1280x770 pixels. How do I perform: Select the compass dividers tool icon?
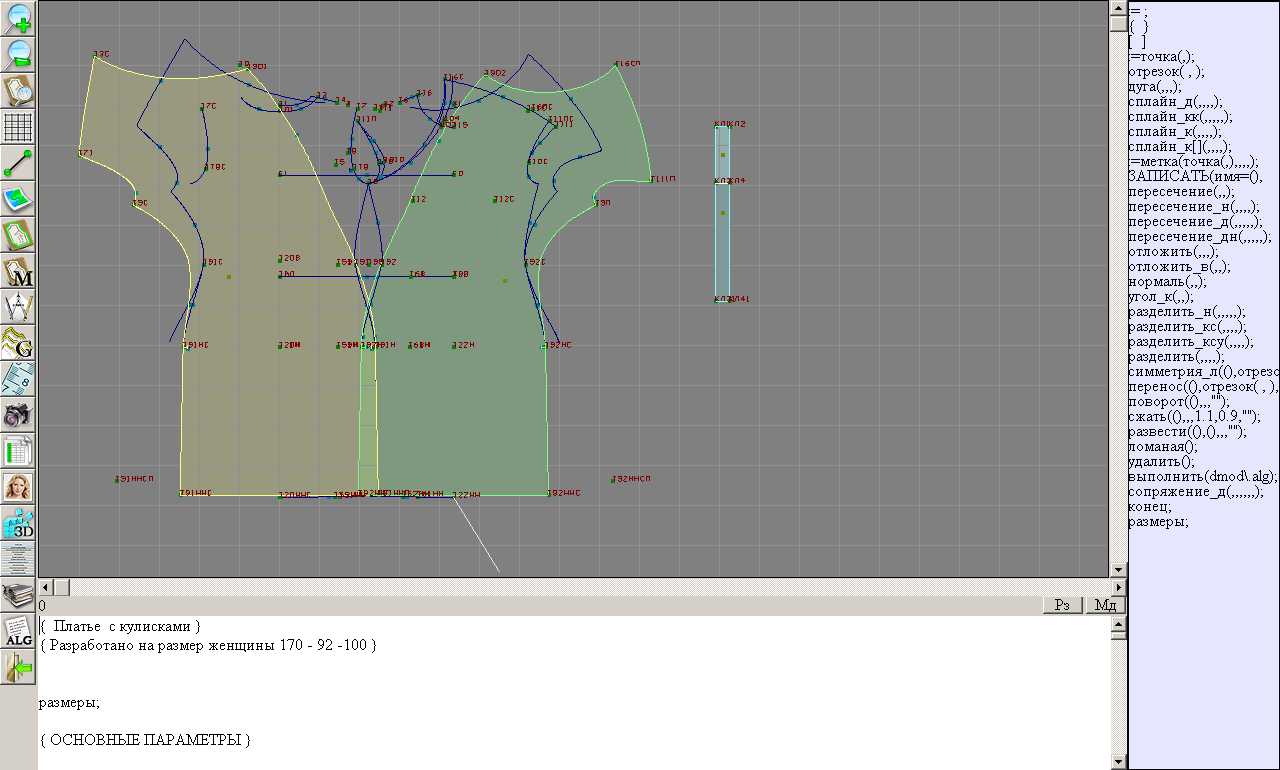click(19, 306)
